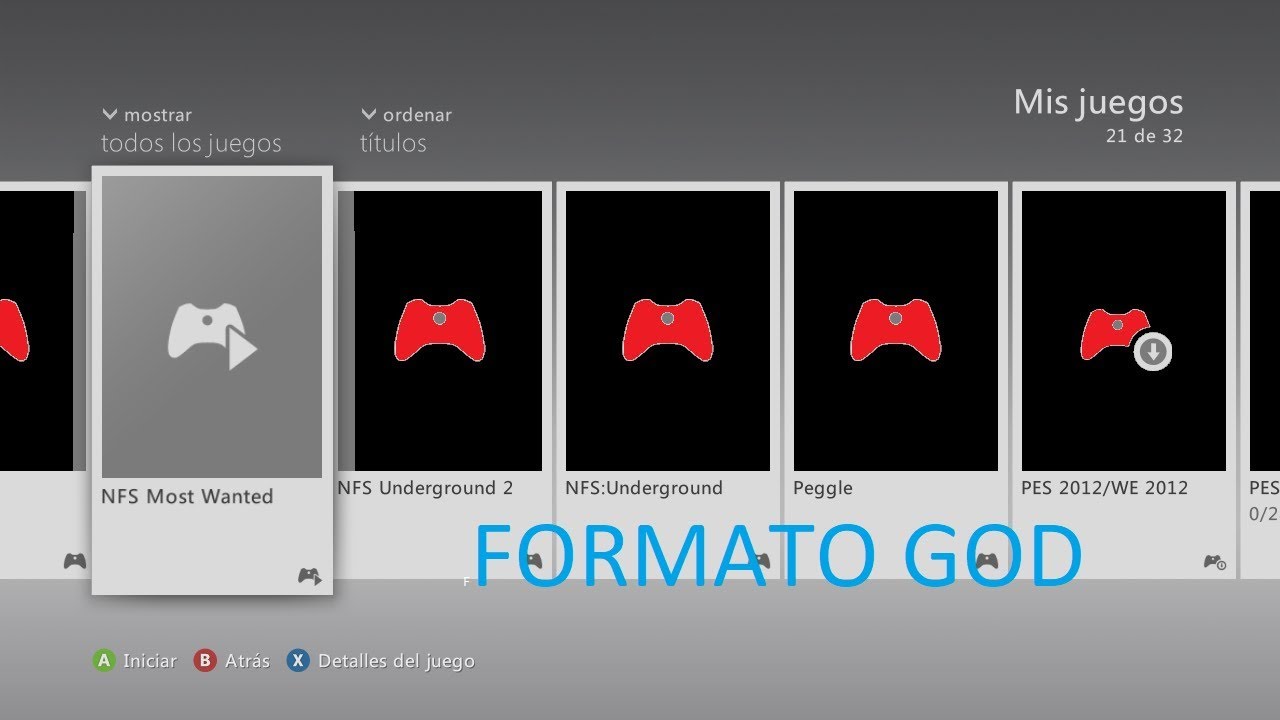
Task: Click the small controller icon under NFS Most Wanted
Action: tap(310, 576)
